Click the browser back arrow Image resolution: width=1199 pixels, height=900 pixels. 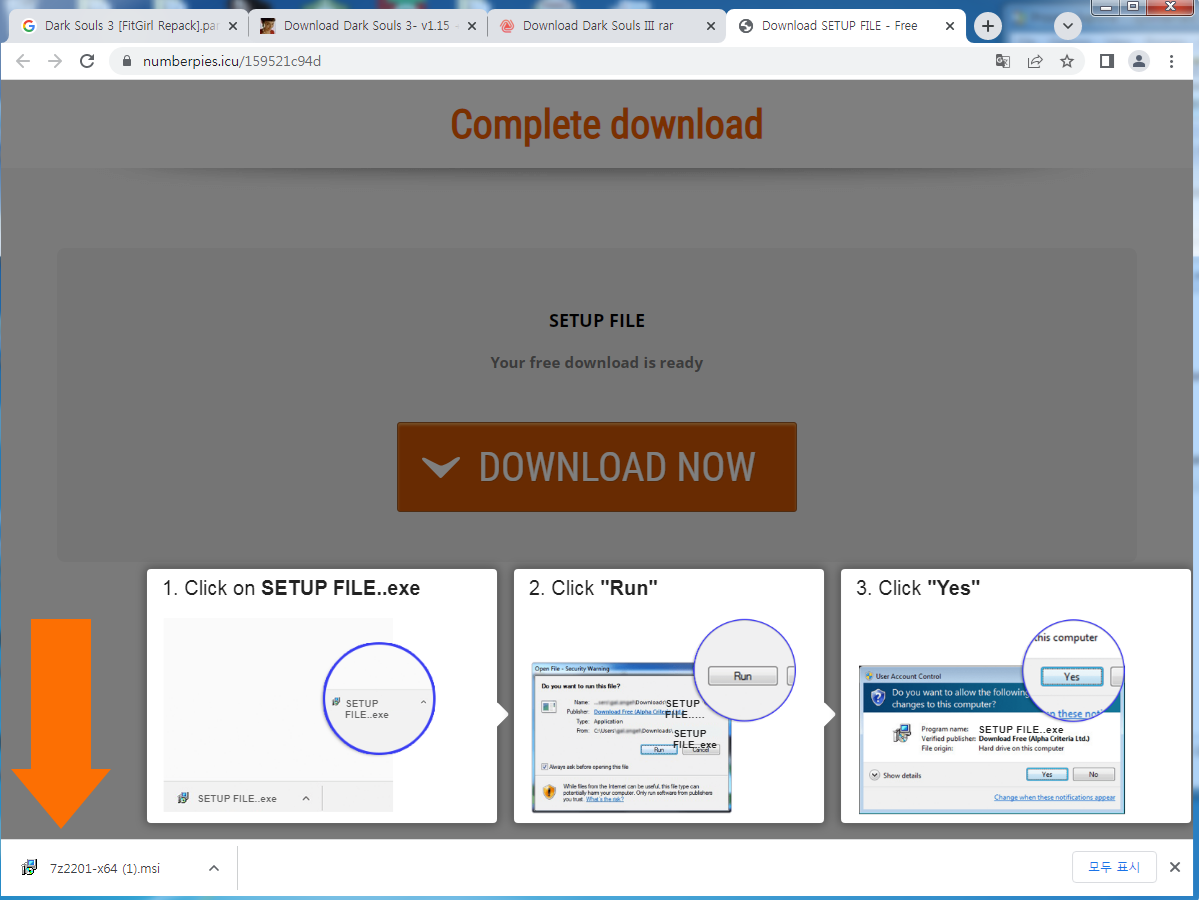click(x=23, y=61)
